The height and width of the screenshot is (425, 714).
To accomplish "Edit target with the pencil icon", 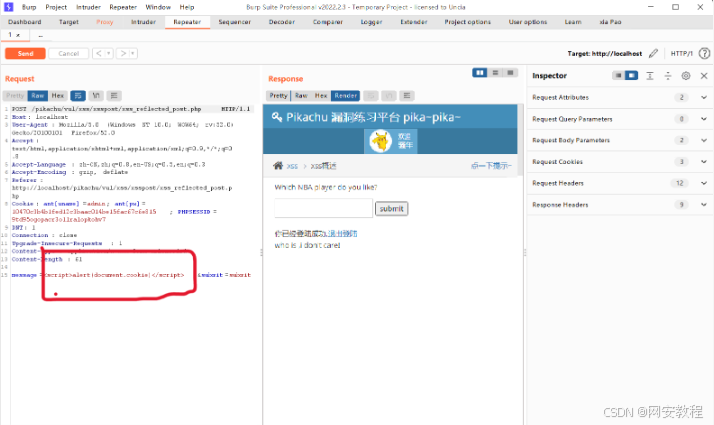I will tap(653, 53).
